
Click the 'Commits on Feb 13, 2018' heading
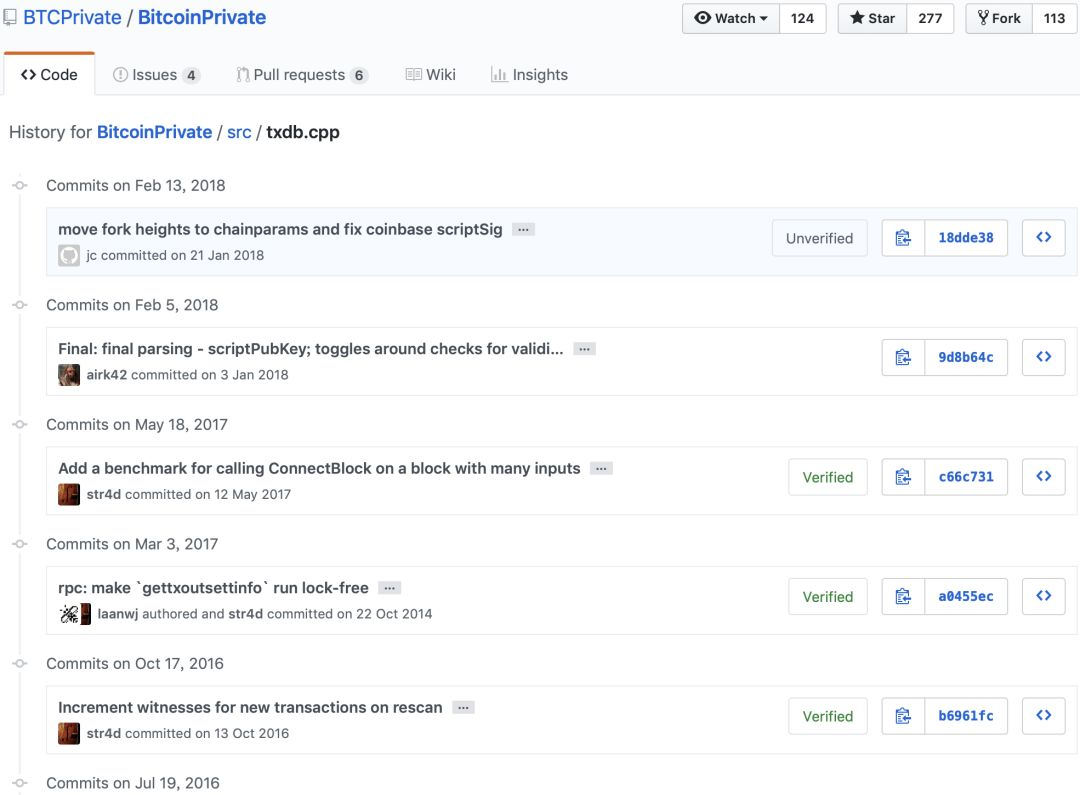click(x=136, y=185)
